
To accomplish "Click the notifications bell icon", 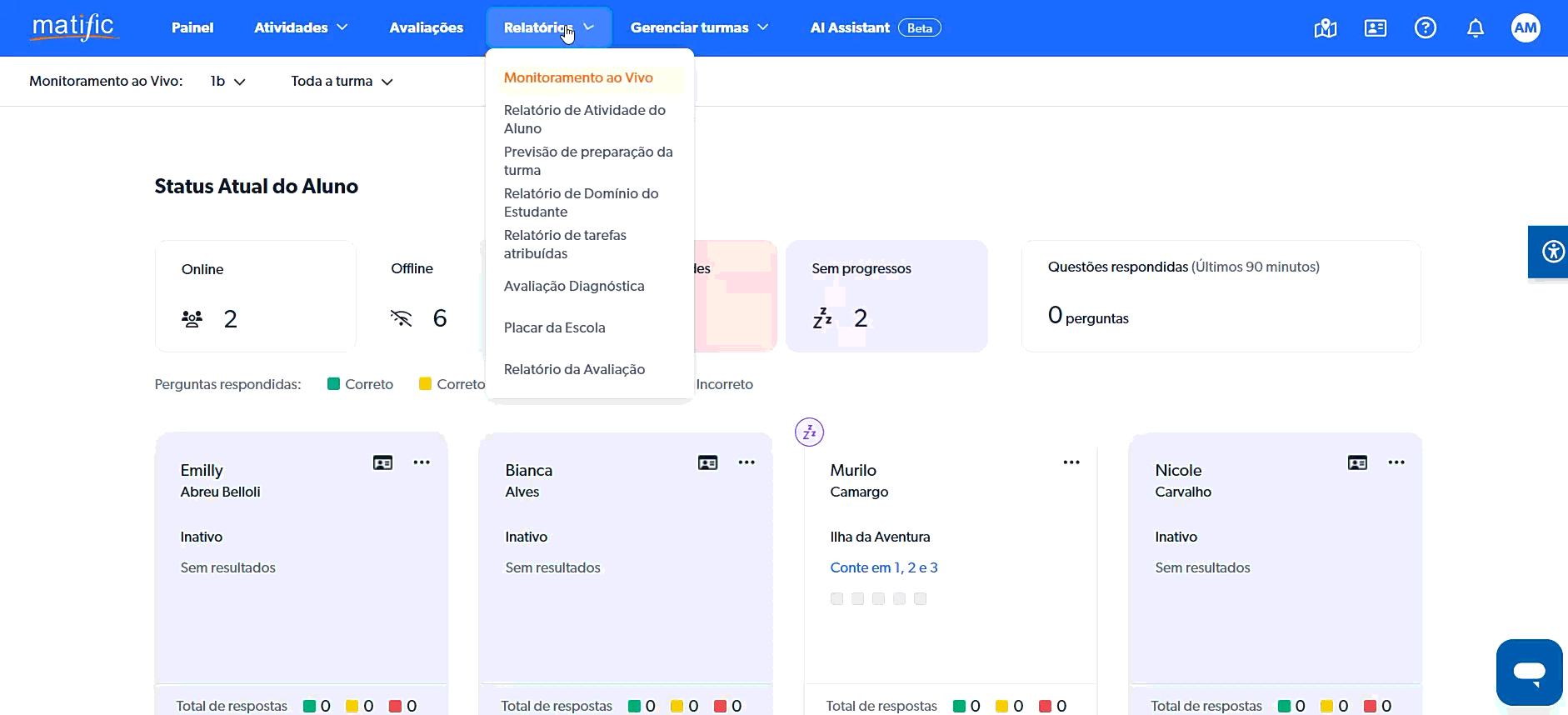I will tap(1475, 28).
